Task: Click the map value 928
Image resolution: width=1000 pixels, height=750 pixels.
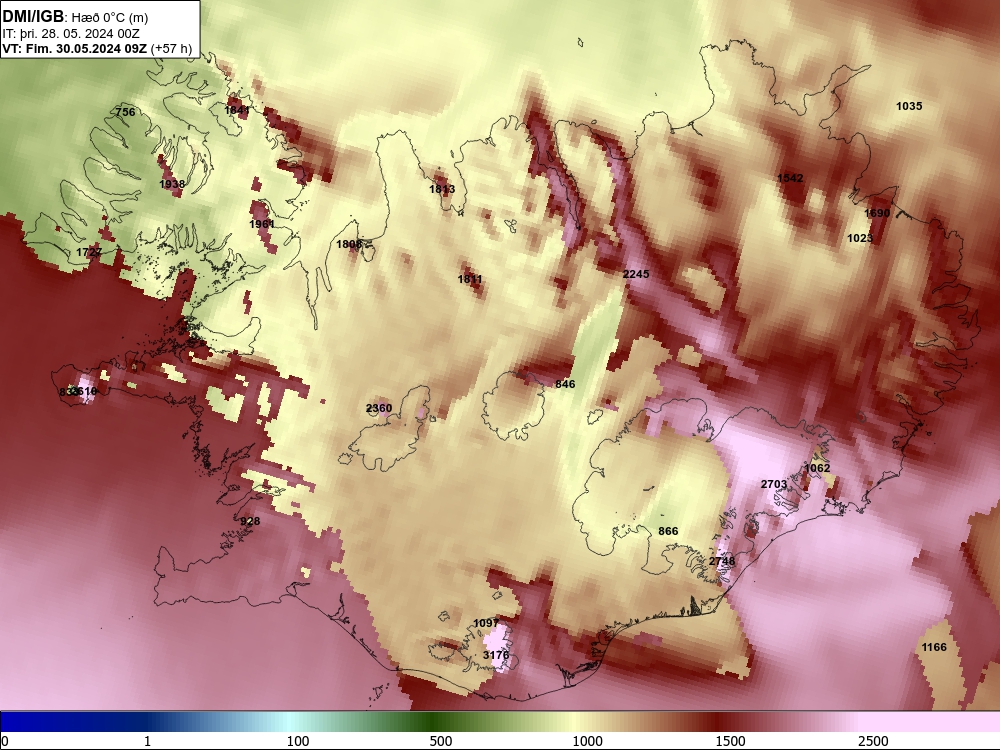Action: [x=250, y=521]
